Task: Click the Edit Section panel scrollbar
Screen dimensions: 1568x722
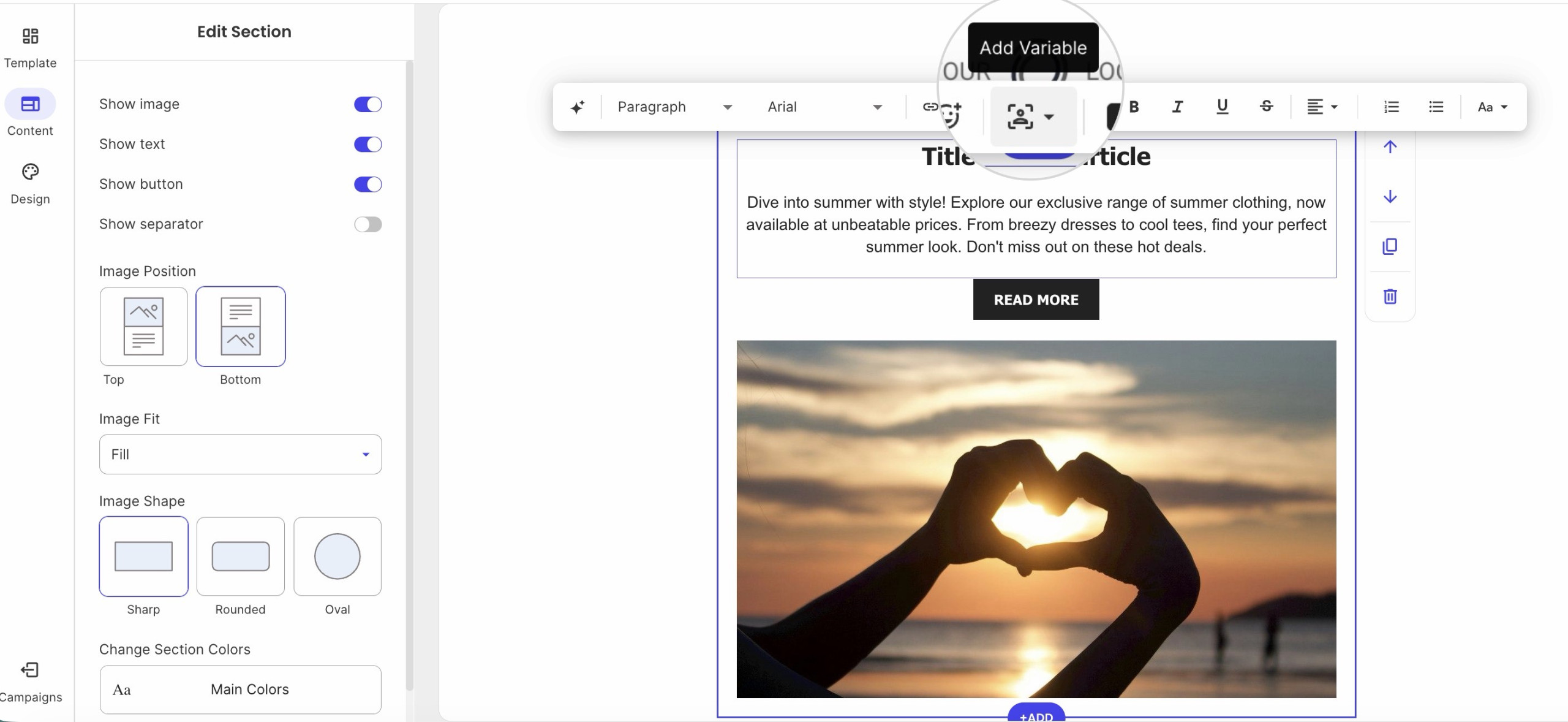Action: [409, 375]
